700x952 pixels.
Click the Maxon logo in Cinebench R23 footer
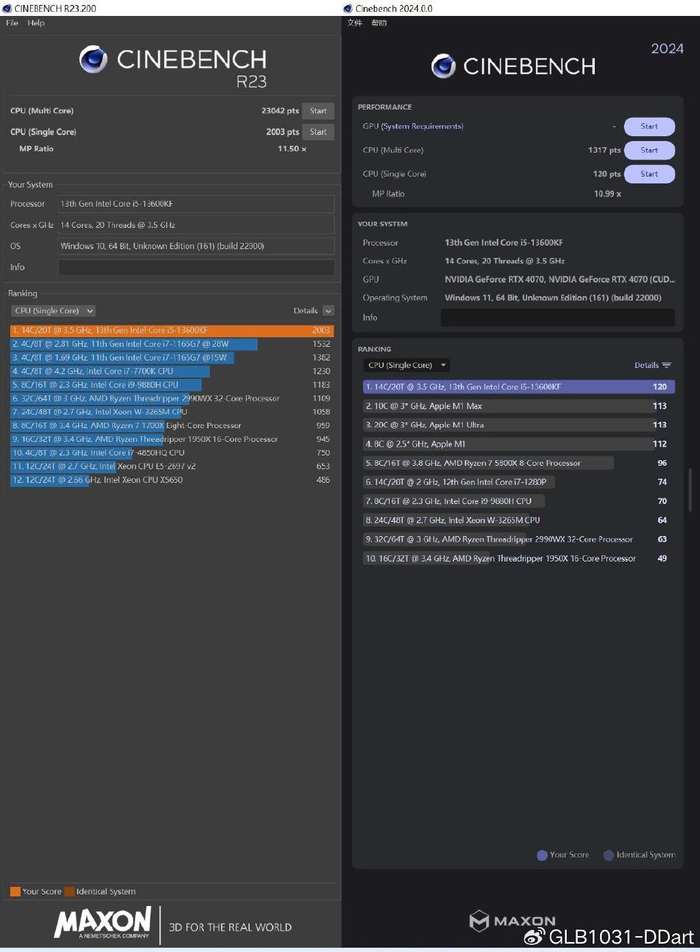click(x=104, y=922)
